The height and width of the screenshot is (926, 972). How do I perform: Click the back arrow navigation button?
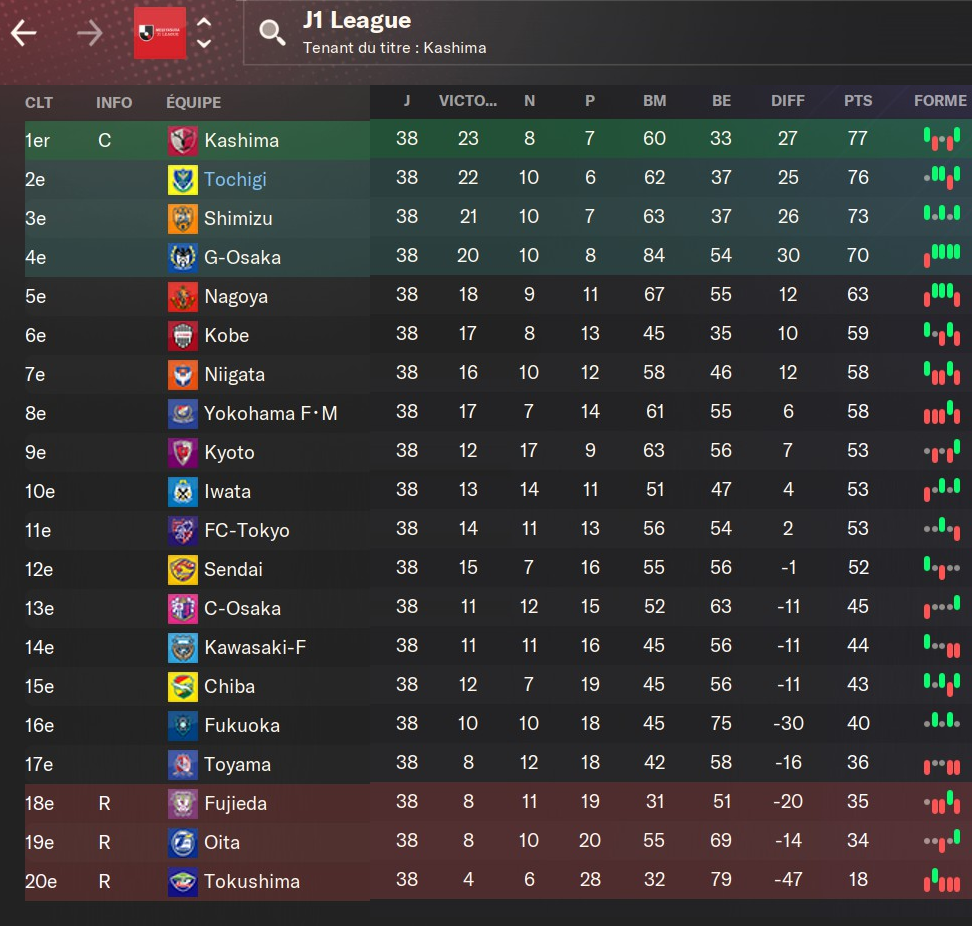click(24, 33)
